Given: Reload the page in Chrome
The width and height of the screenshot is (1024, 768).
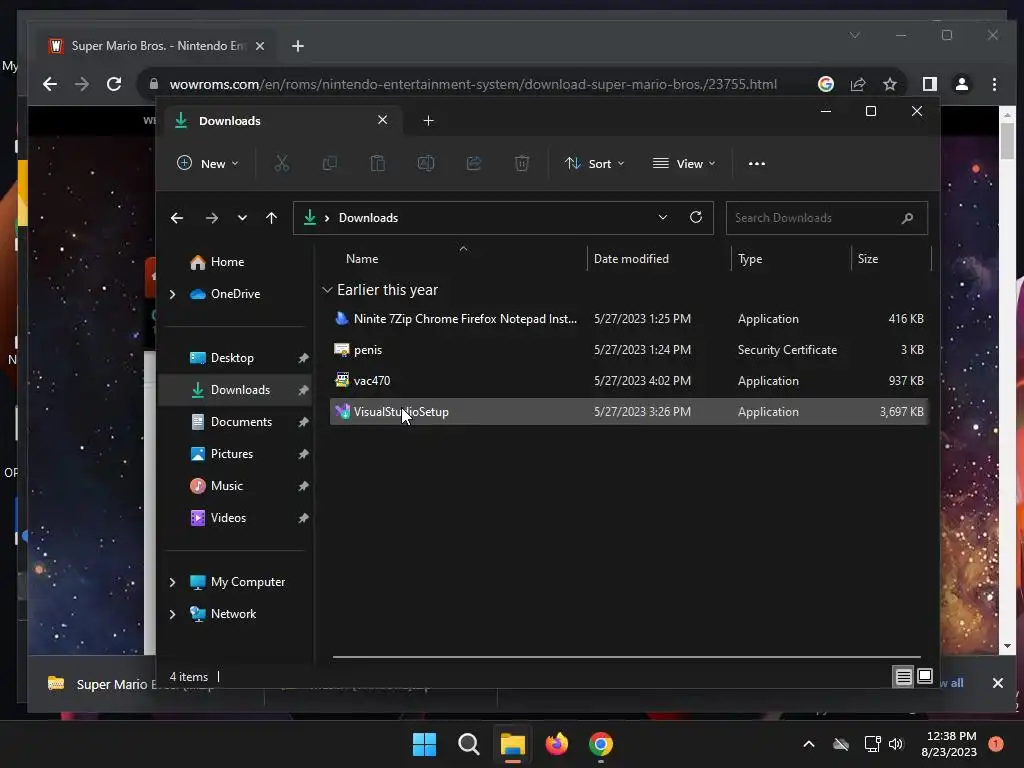Looking at the screenshot, I should (114, 84).
